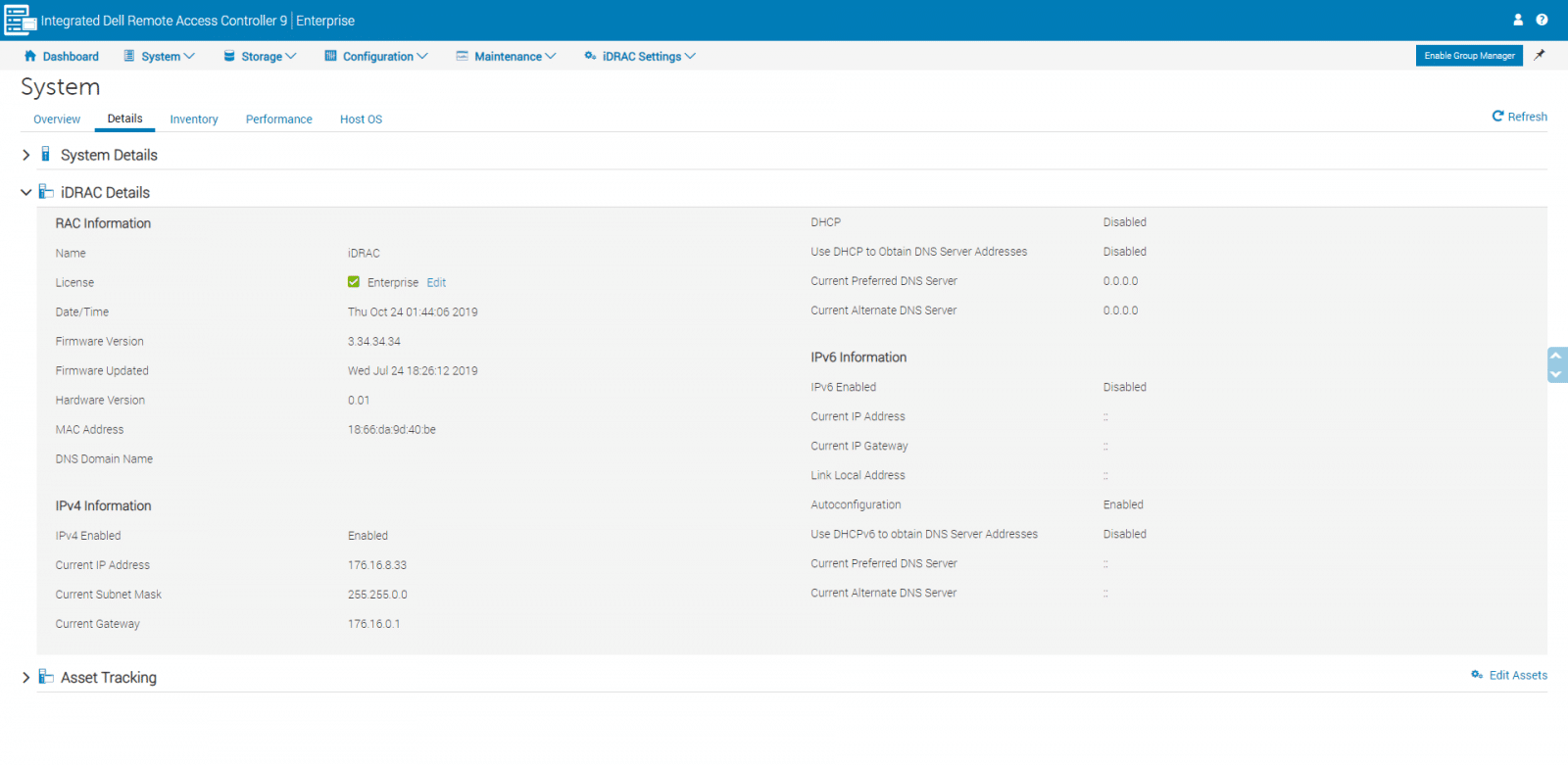
Task: Click the Storage database icon
Action: coord(229,56)
